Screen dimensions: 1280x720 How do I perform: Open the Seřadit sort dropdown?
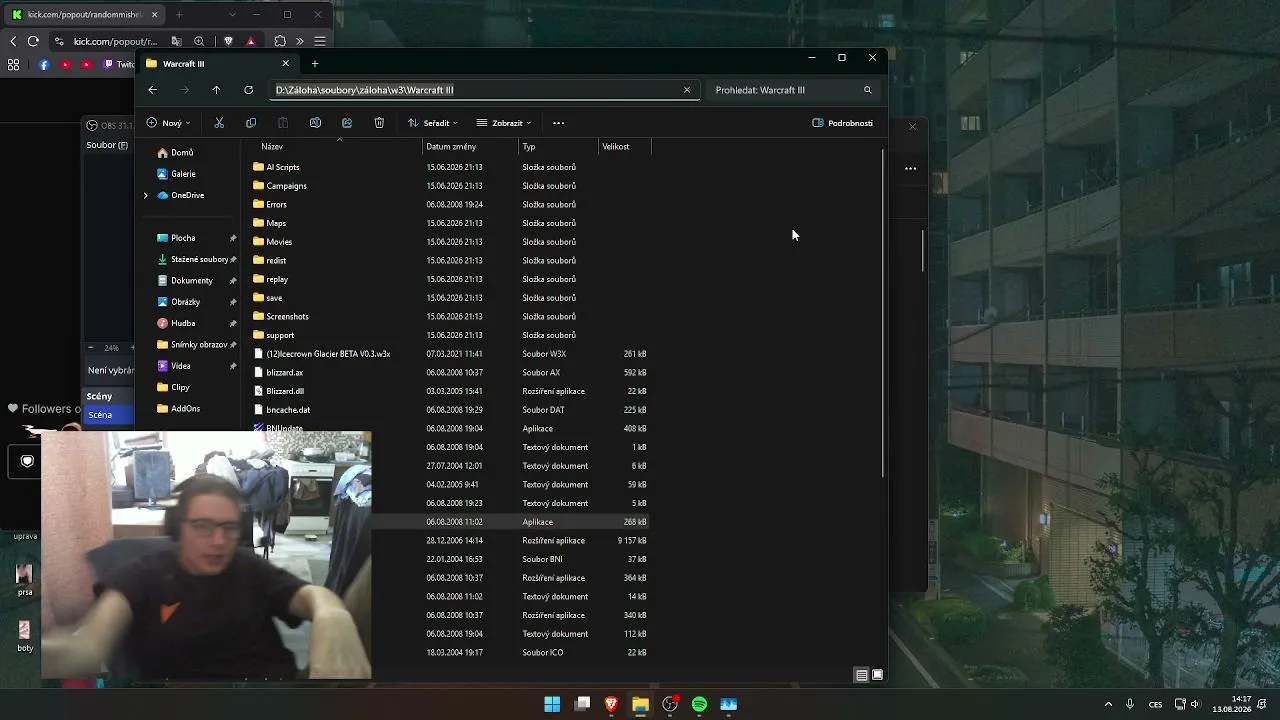[432, 123]
